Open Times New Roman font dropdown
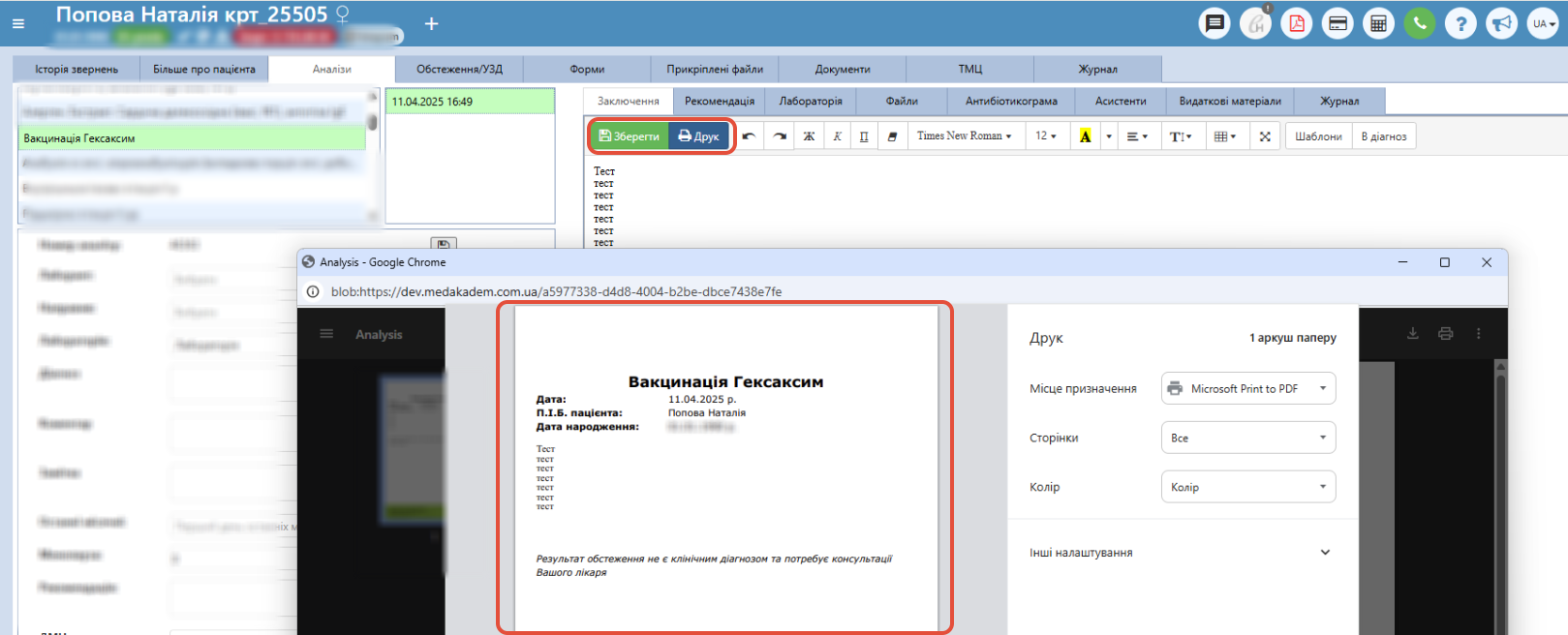The height and width of the screenshot is (635, 1568). 965,136
